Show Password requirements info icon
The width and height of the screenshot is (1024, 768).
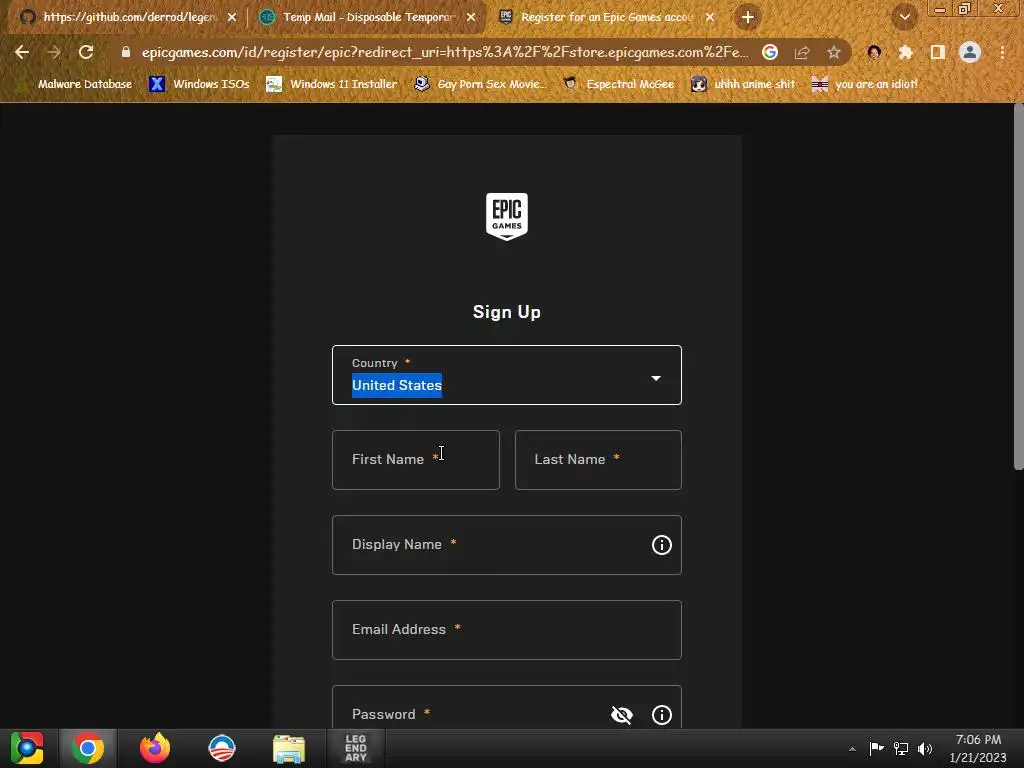662,714
